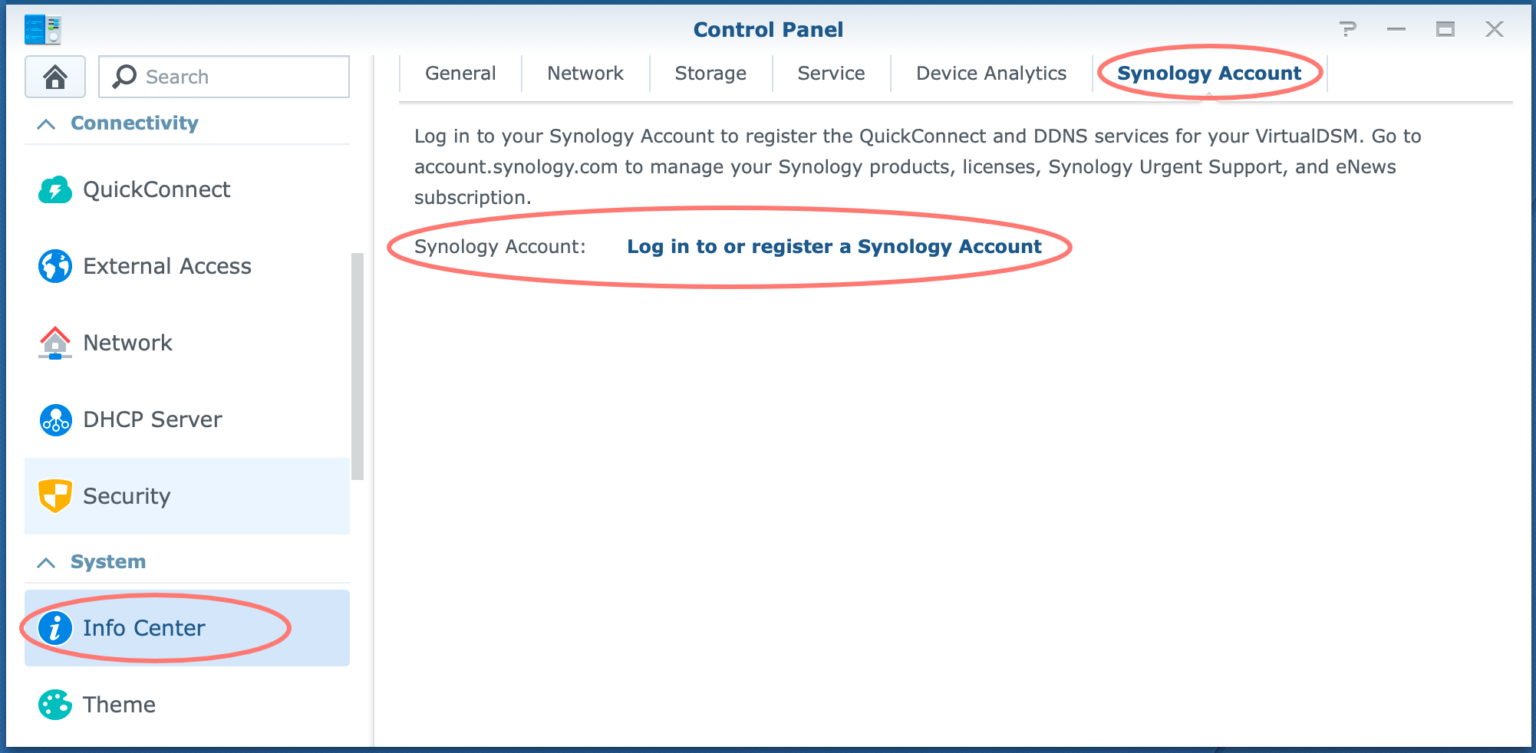This screenshot has width=1536, height=753.
Task: Open the Service tab
Action: coord(831,73)
